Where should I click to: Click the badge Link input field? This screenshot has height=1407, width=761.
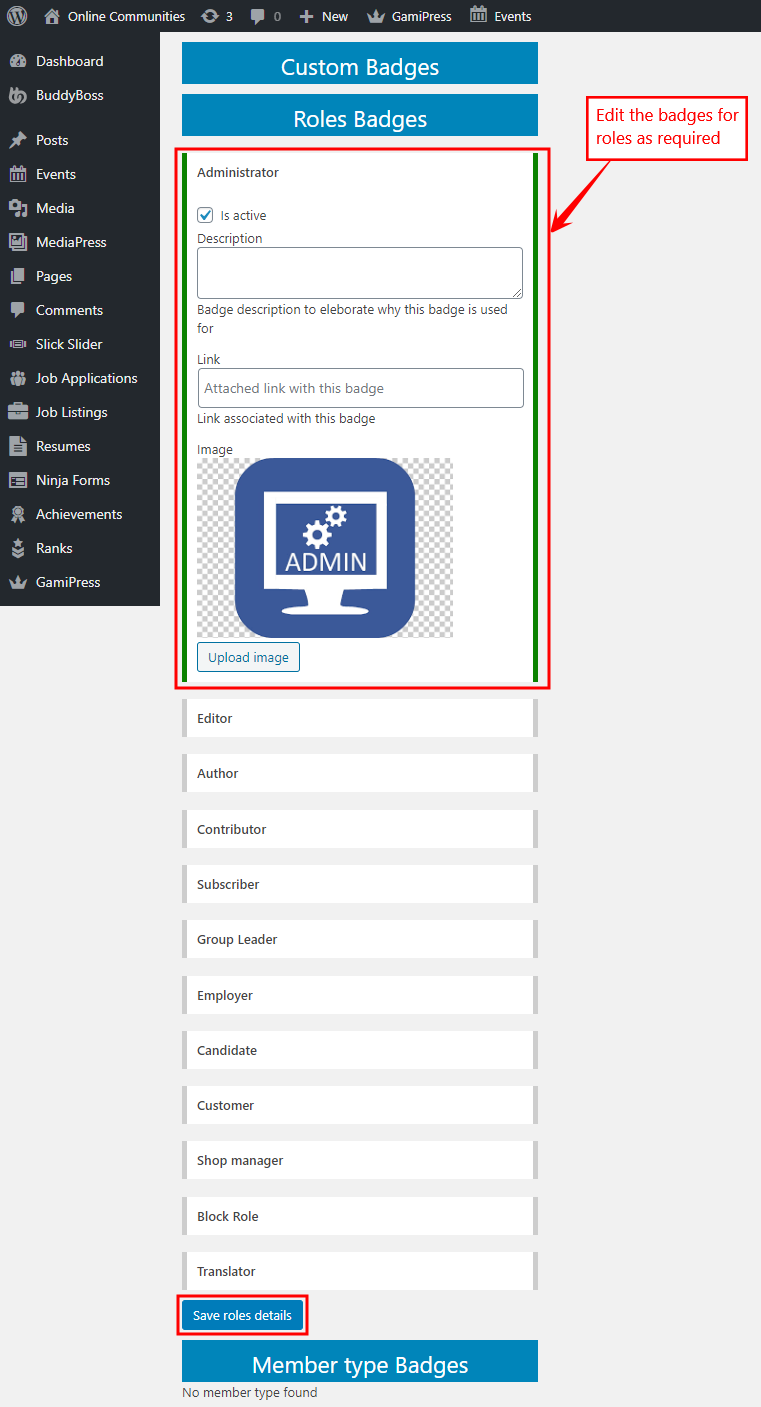(360, 388)
